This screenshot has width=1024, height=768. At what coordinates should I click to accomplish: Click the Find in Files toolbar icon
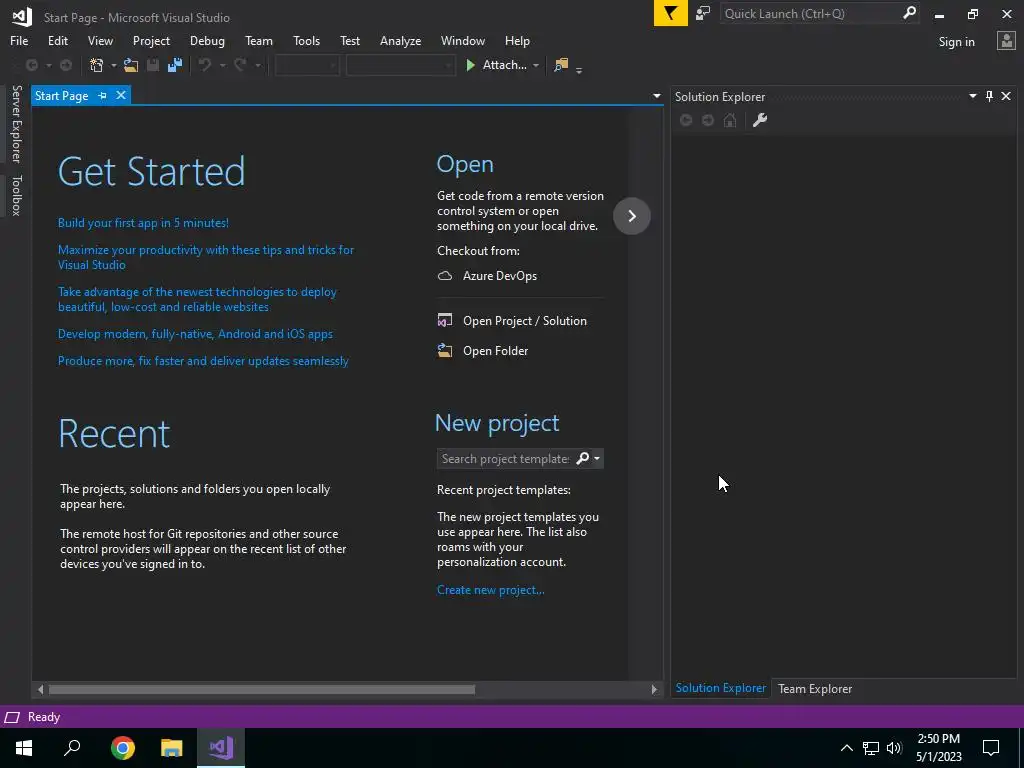[561, 65]
